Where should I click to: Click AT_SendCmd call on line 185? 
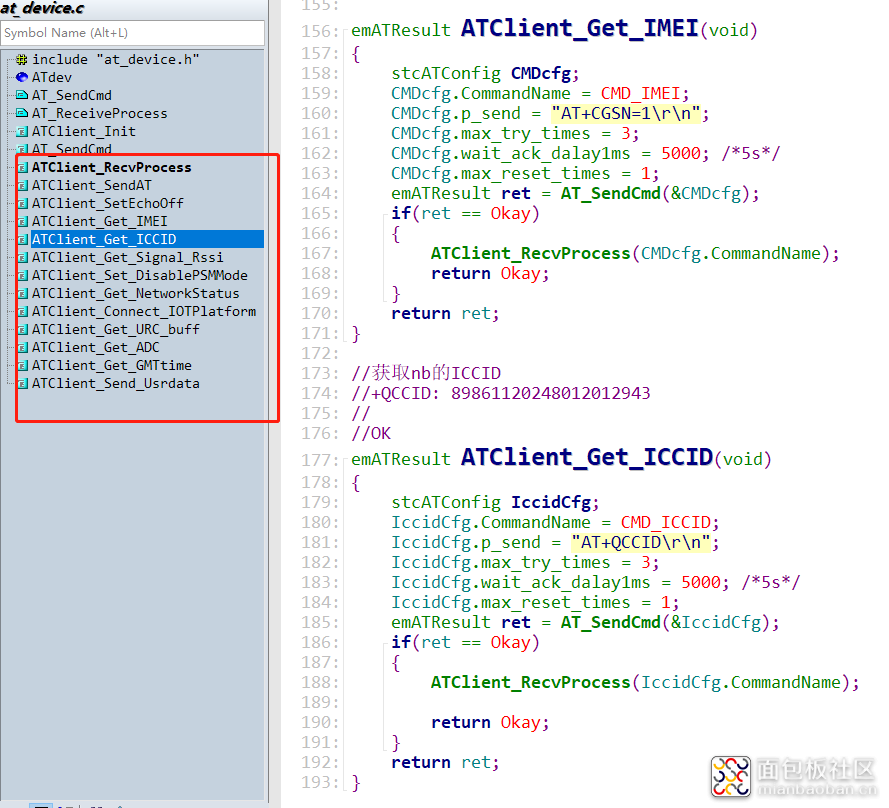coord(611,623)
